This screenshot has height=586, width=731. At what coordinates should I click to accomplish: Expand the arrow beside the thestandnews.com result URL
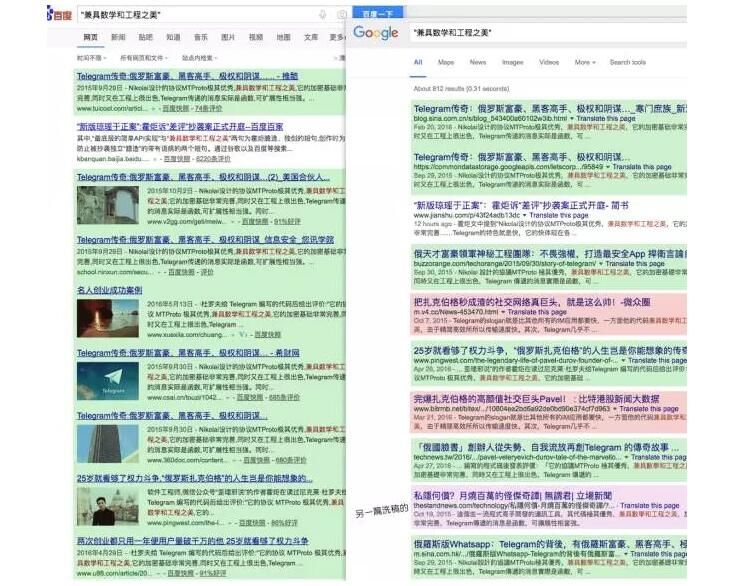616,506
